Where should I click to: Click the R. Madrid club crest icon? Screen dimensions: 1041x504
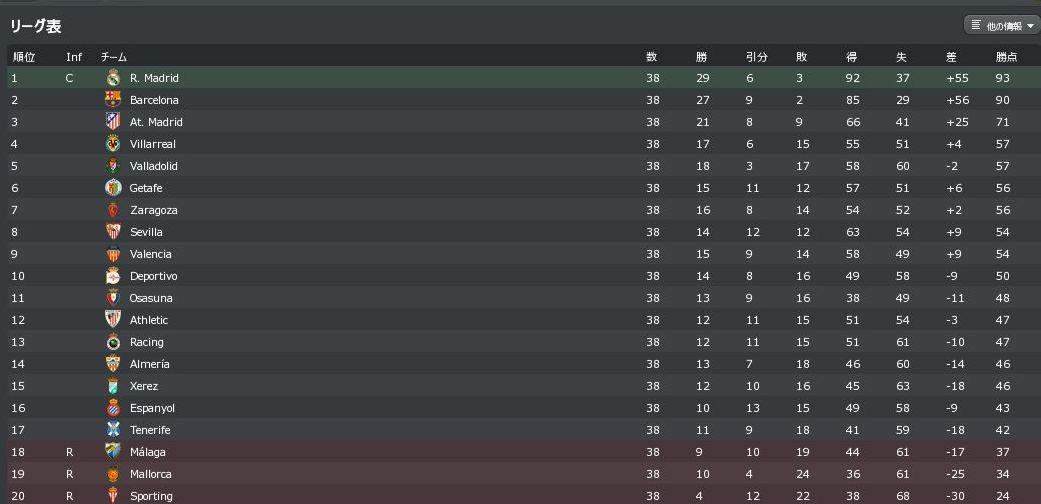click(113, 78)
